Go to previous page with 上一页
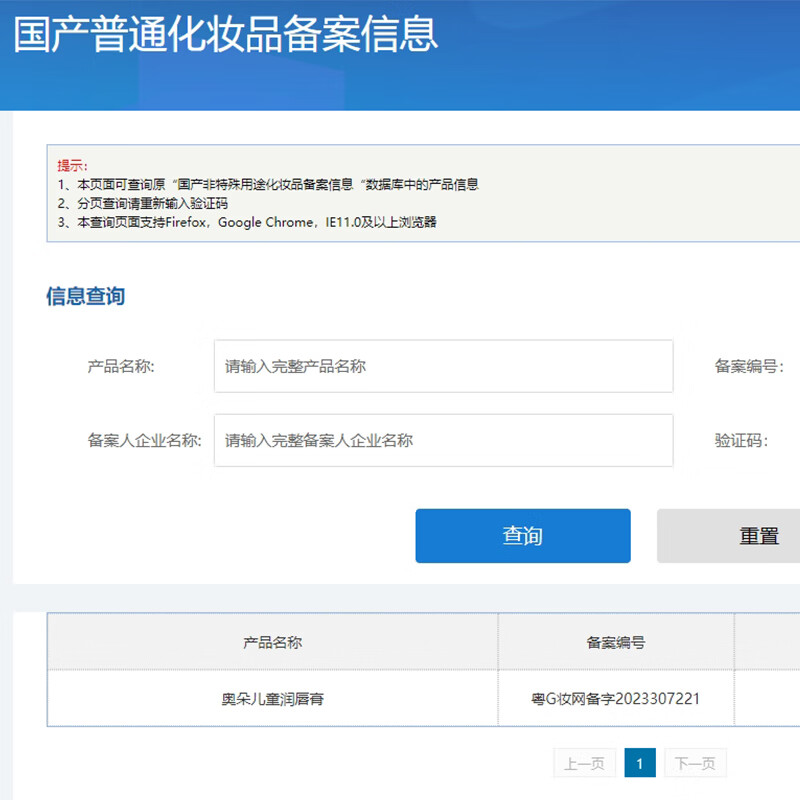 (x=584, y=764)
